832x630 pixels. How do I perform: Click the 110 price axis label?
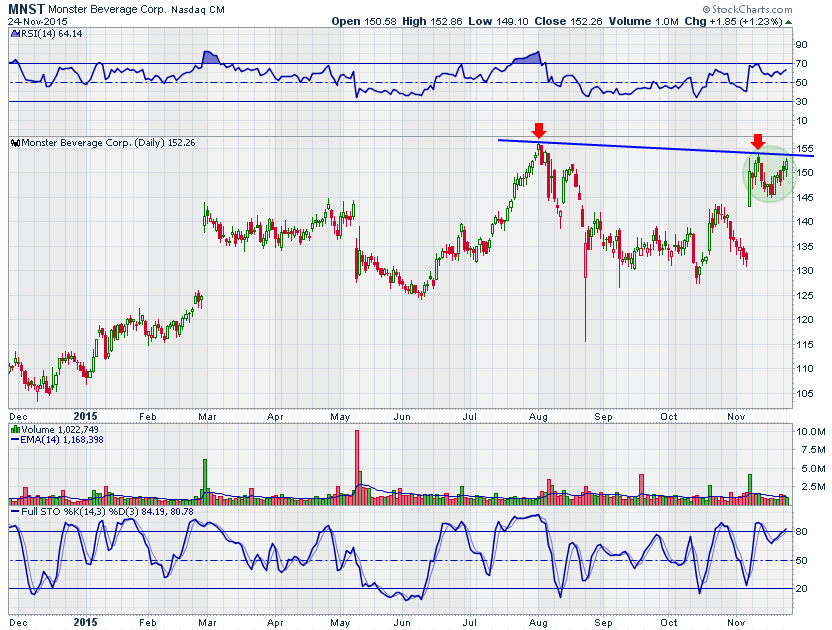coord(804,368)
